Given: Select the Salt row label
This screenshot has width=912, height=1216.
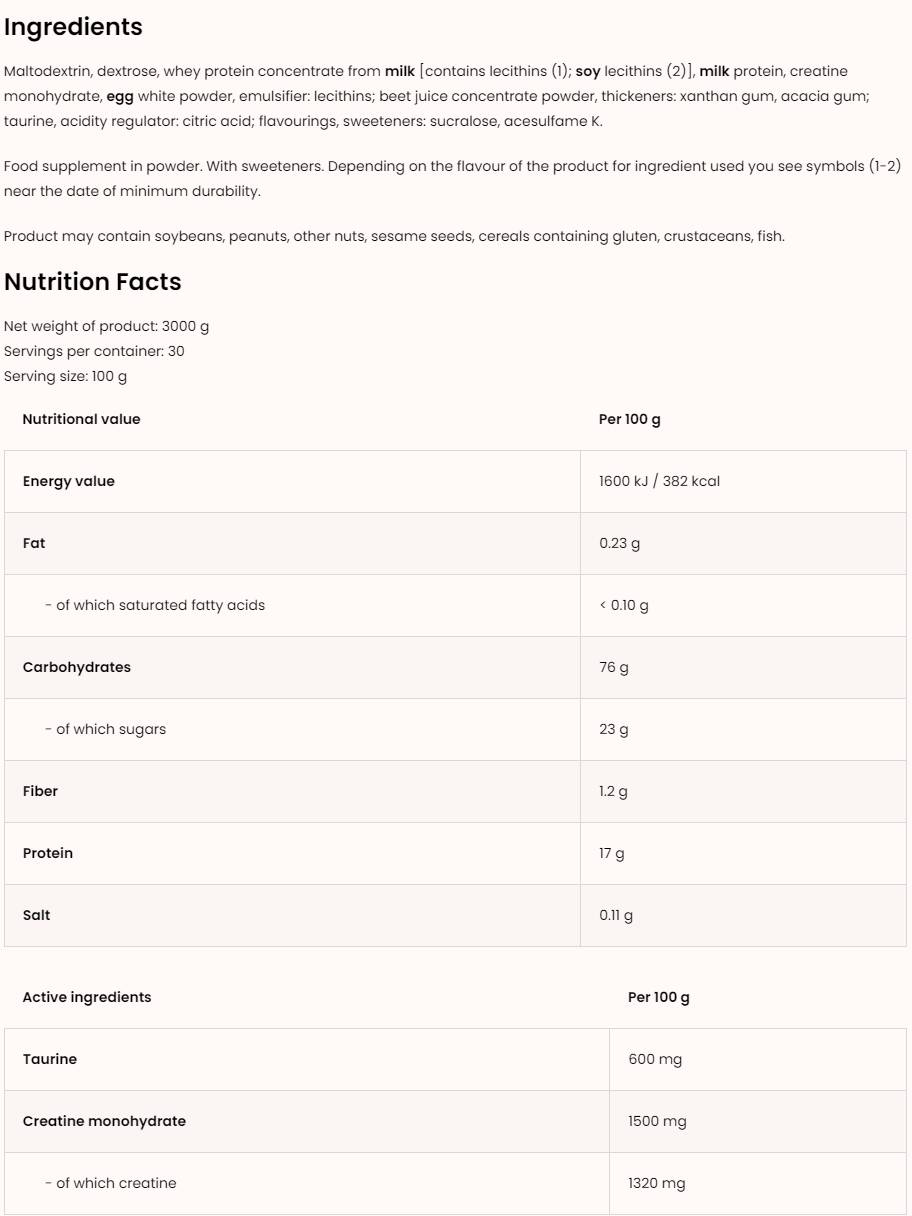Looking at the screenshot, I should point(37,915).
